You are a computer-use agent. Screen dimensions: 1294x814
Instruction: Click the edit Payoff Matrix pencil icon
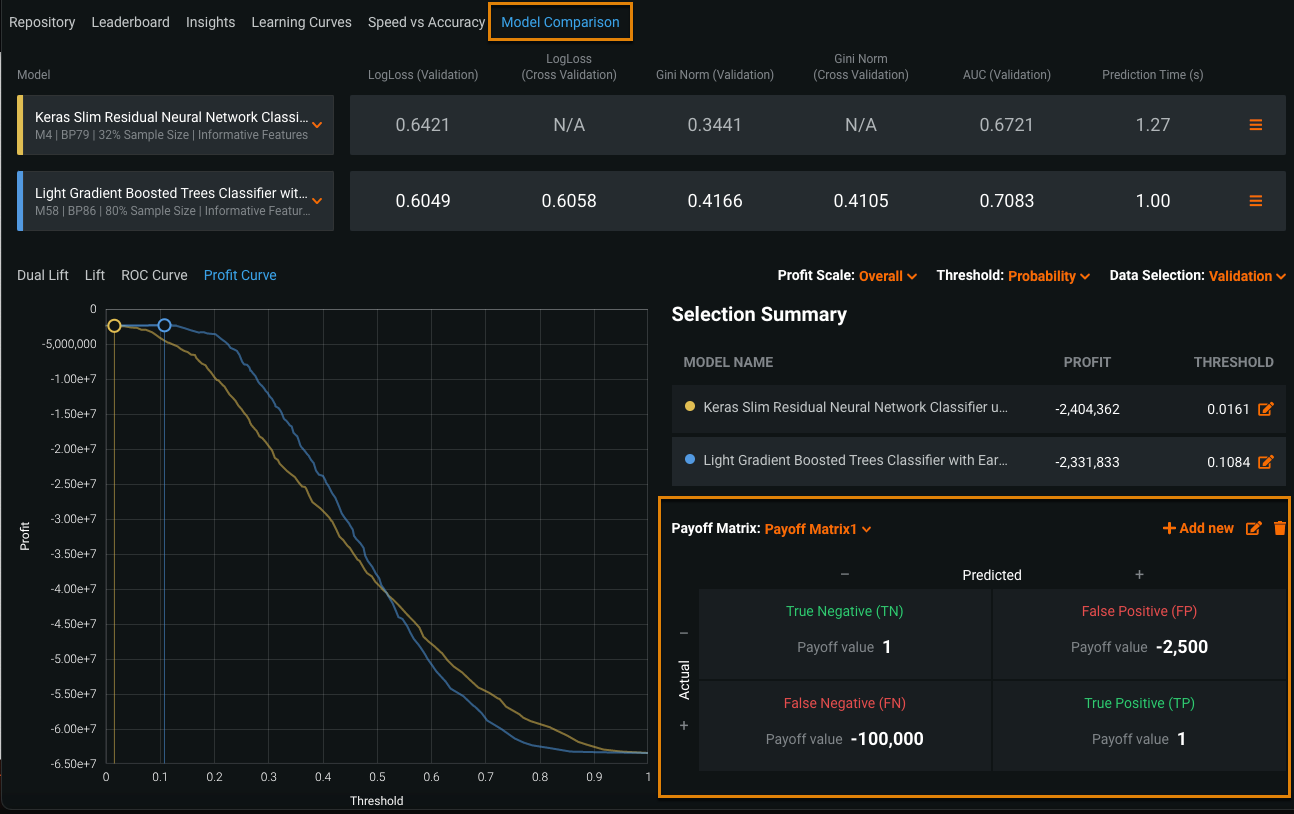1253,528
